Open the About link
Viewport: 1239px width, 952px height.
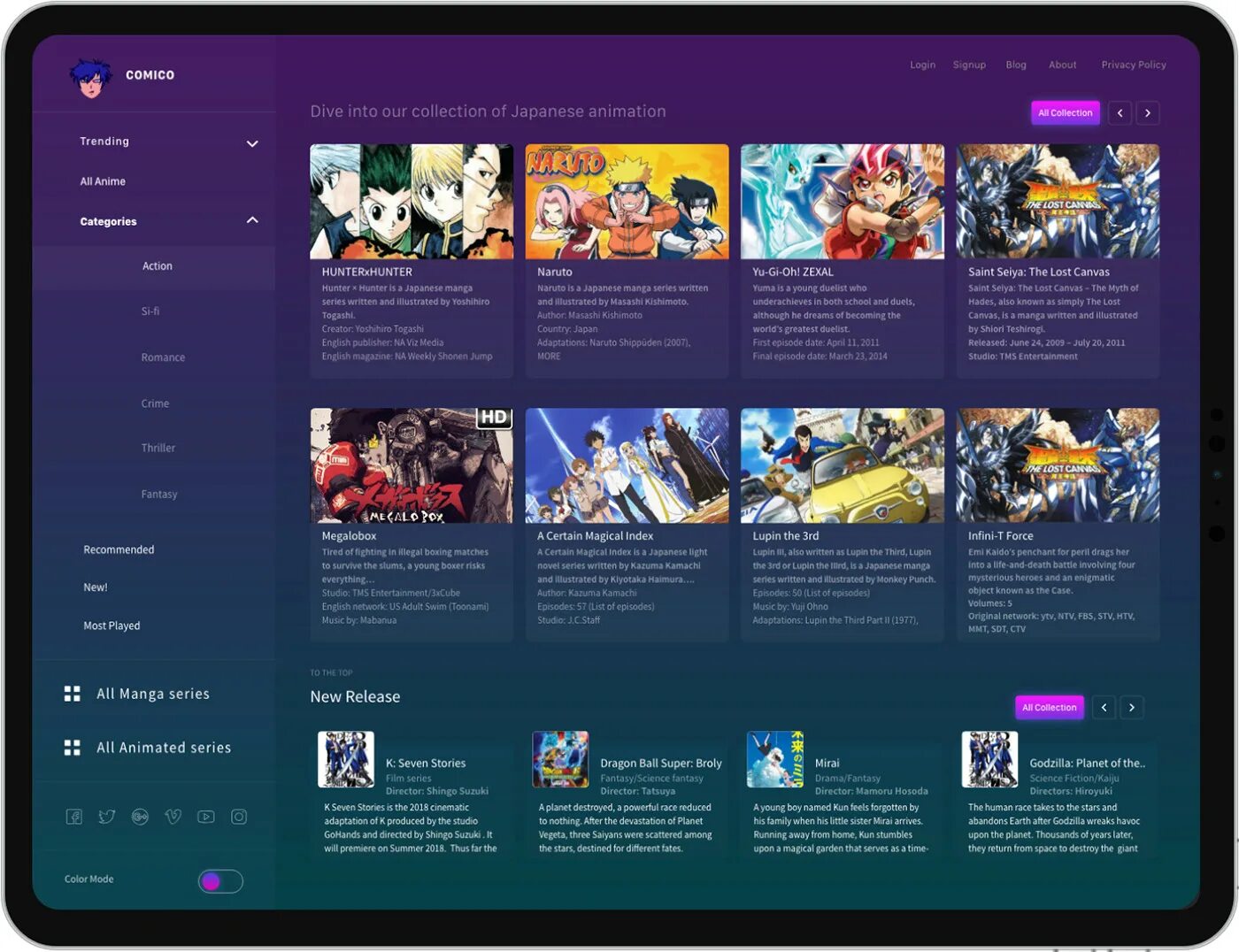tap(1063, 65)
